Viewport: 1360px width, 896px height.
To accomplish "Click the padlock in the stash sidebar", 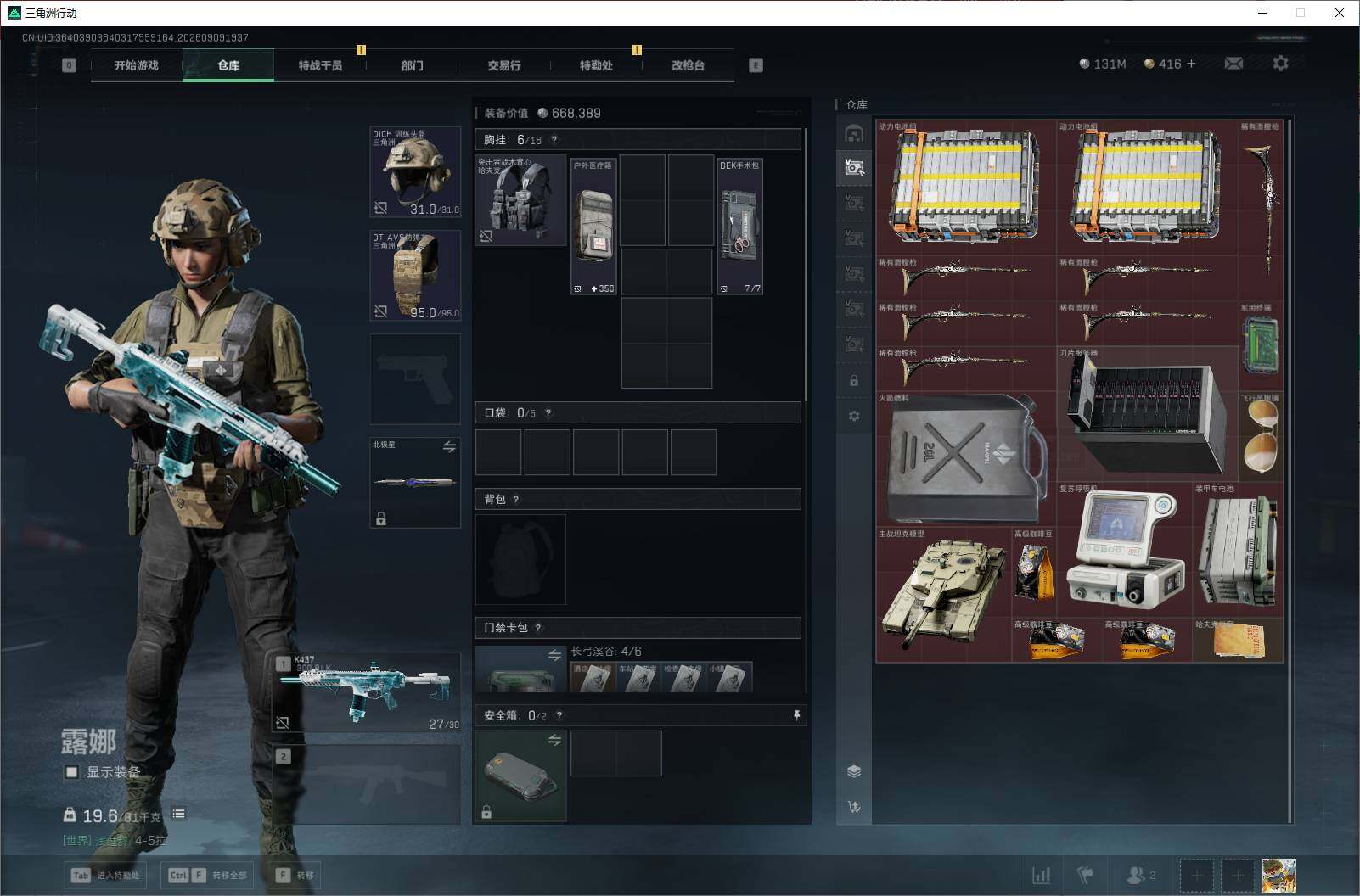I will click(x=854, y=381).
